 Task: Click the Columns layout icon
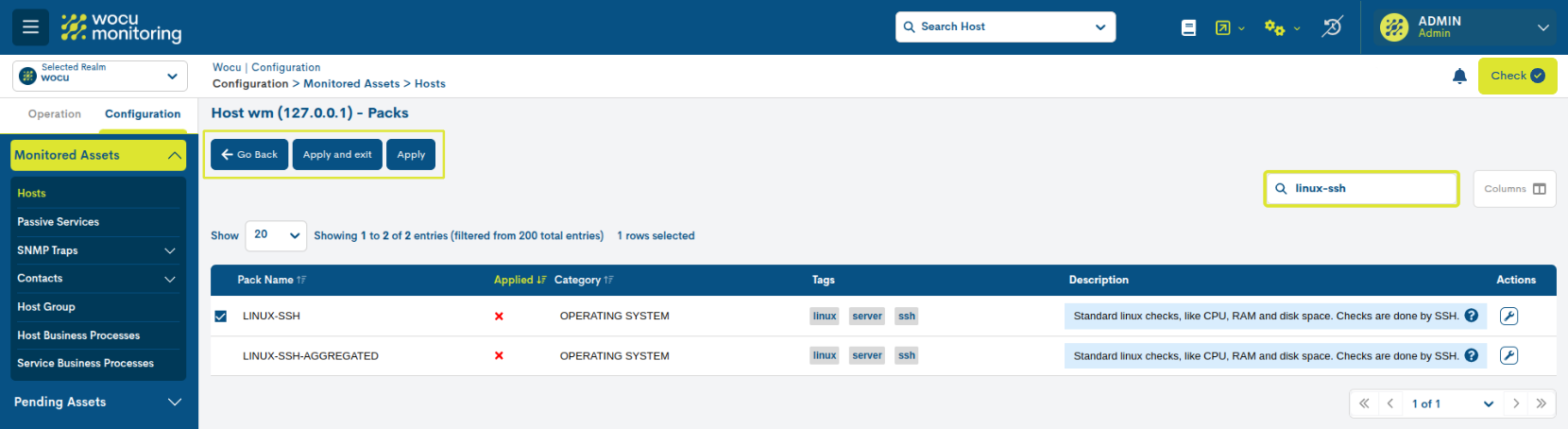tap(1540, 189)
